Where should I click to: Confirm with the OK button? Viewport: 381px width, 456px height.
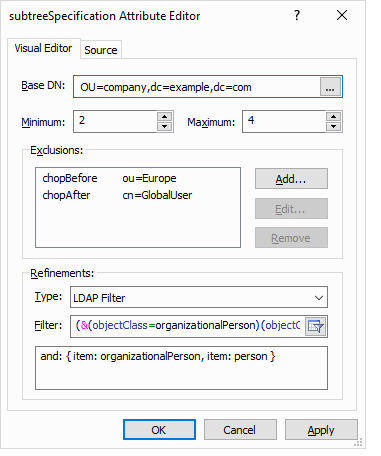[x=159, y=430]
